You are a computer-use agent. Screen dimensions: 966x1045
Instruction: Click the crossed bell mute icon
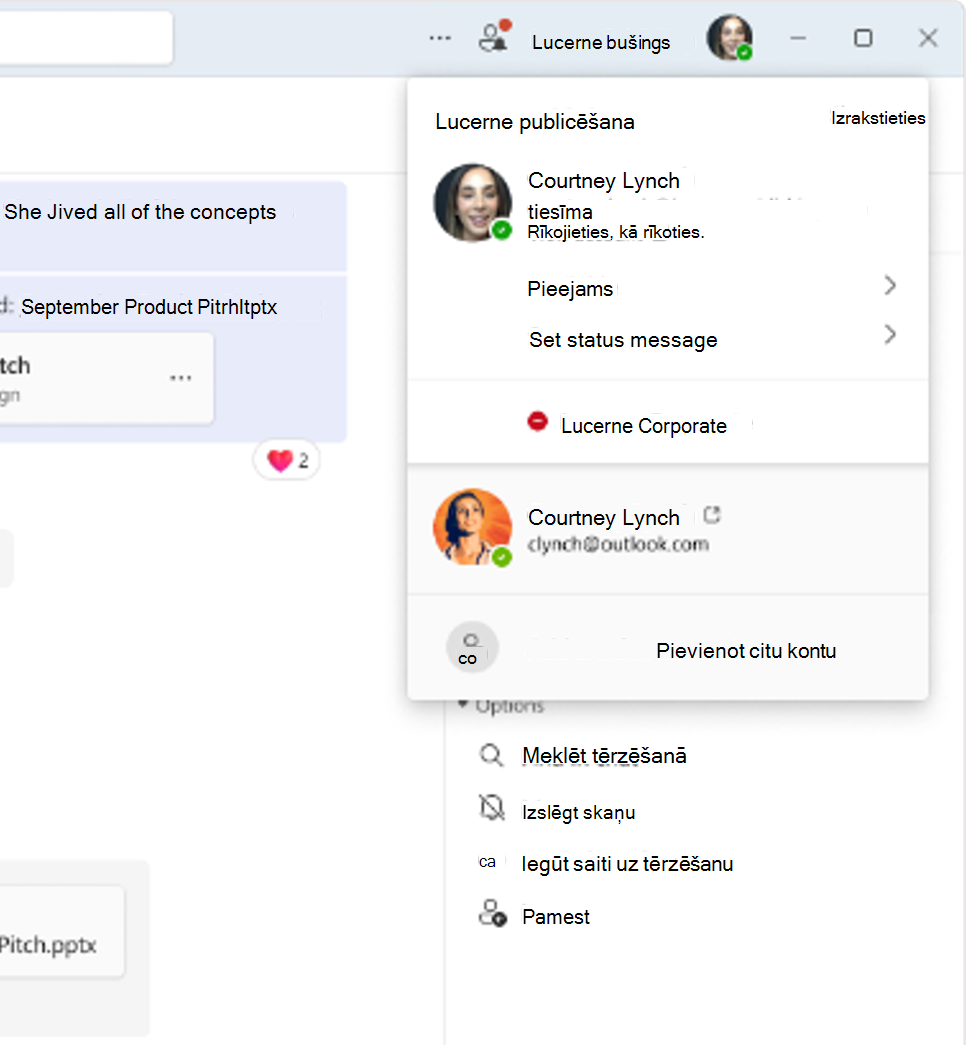click(492, 808)
